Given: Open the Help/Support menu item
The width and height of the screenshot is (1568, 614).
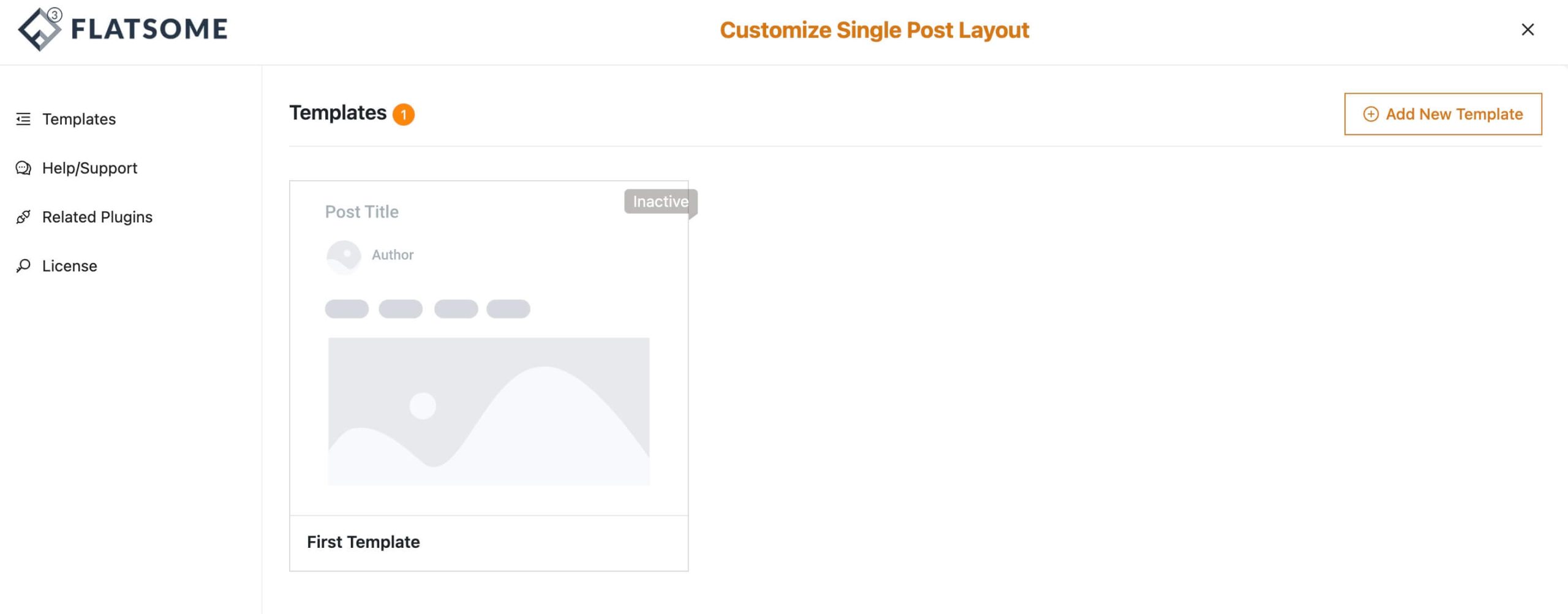Looking at the screenshot, I should click(x=89, y=168).
